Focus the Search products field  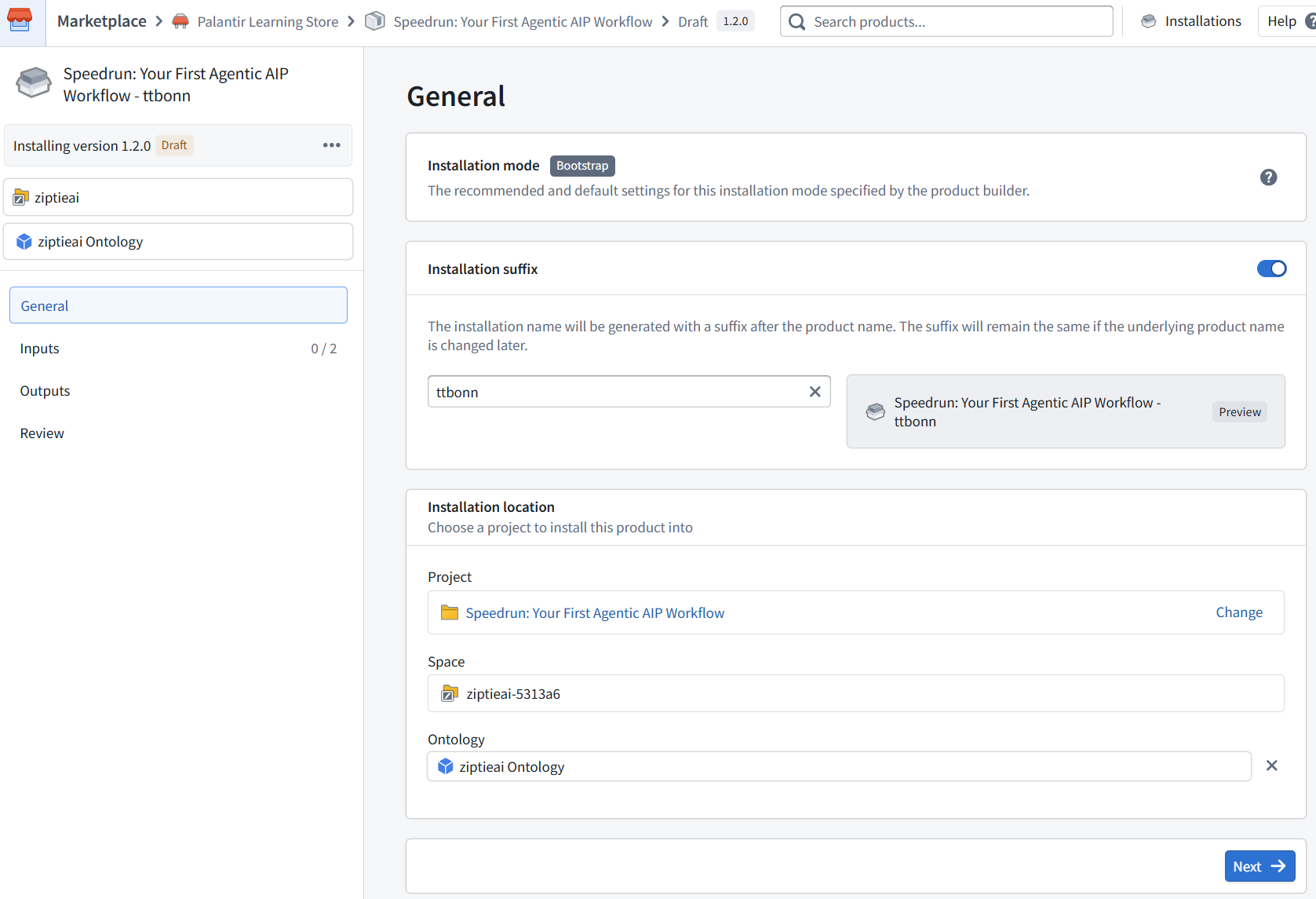[x=946, y=21]
